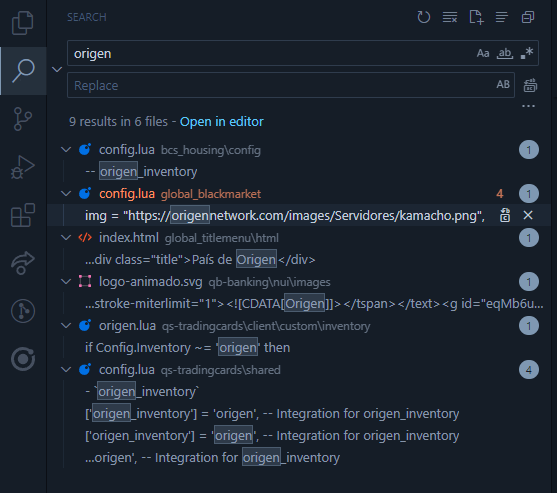Viewport: 557px width, 493px height.
Task: Select "...origen', -- Integration for origen_inventory" line
Action: point(298,458)
